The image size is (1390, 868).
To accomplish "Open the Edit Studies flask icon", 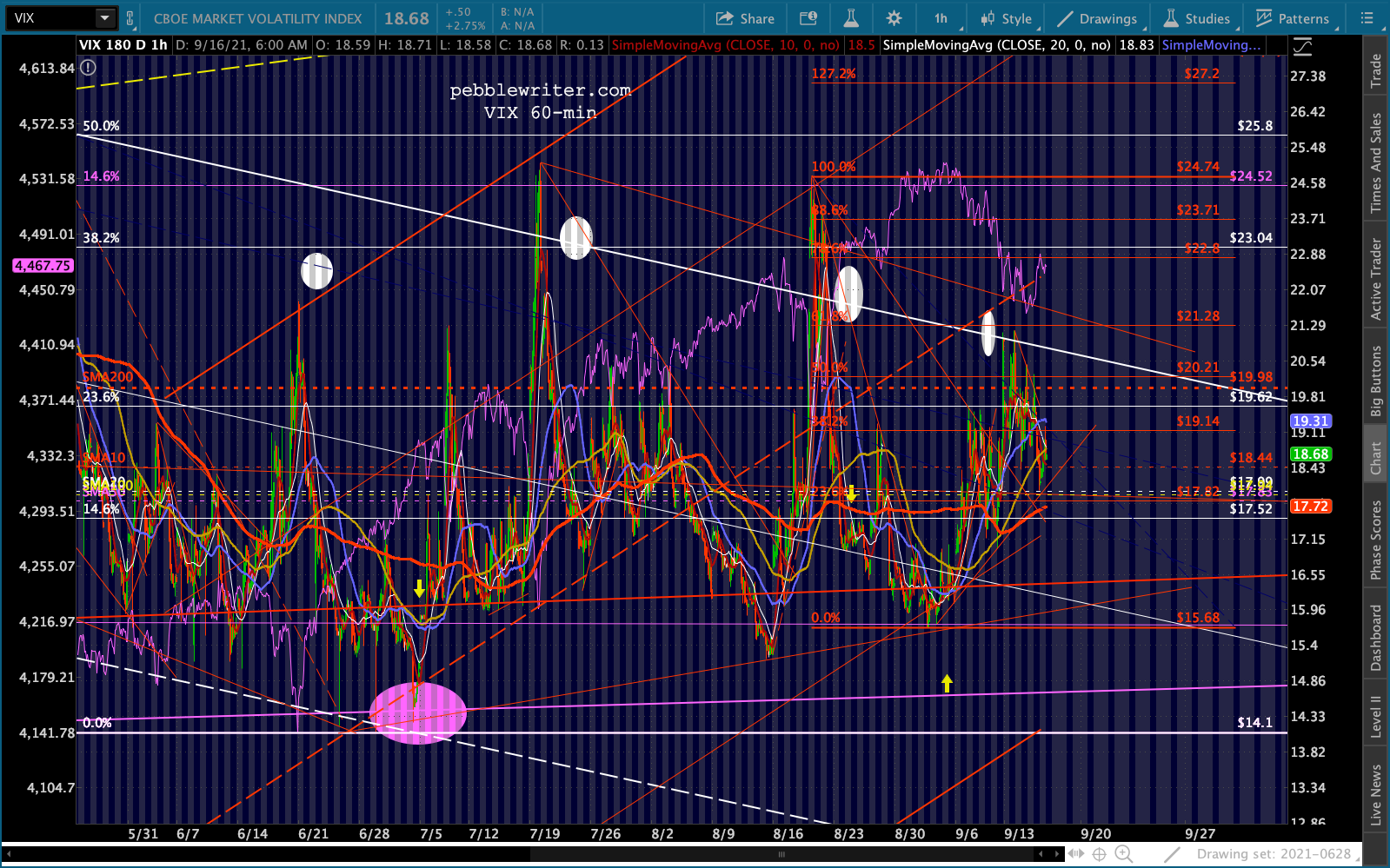I will coord(850,18).
